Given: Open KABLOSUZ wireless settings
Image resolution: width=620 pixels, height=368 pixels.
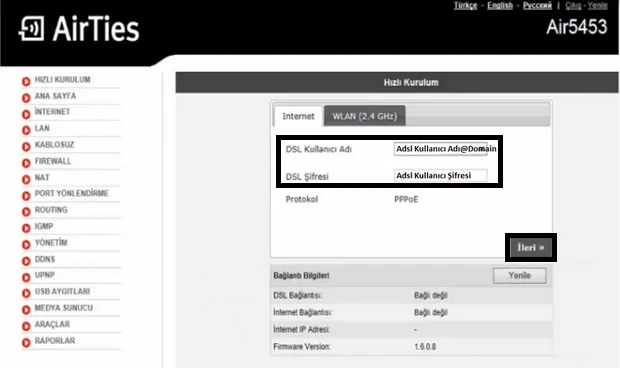Looking at the screenshot, I should [x=54, y=145].
